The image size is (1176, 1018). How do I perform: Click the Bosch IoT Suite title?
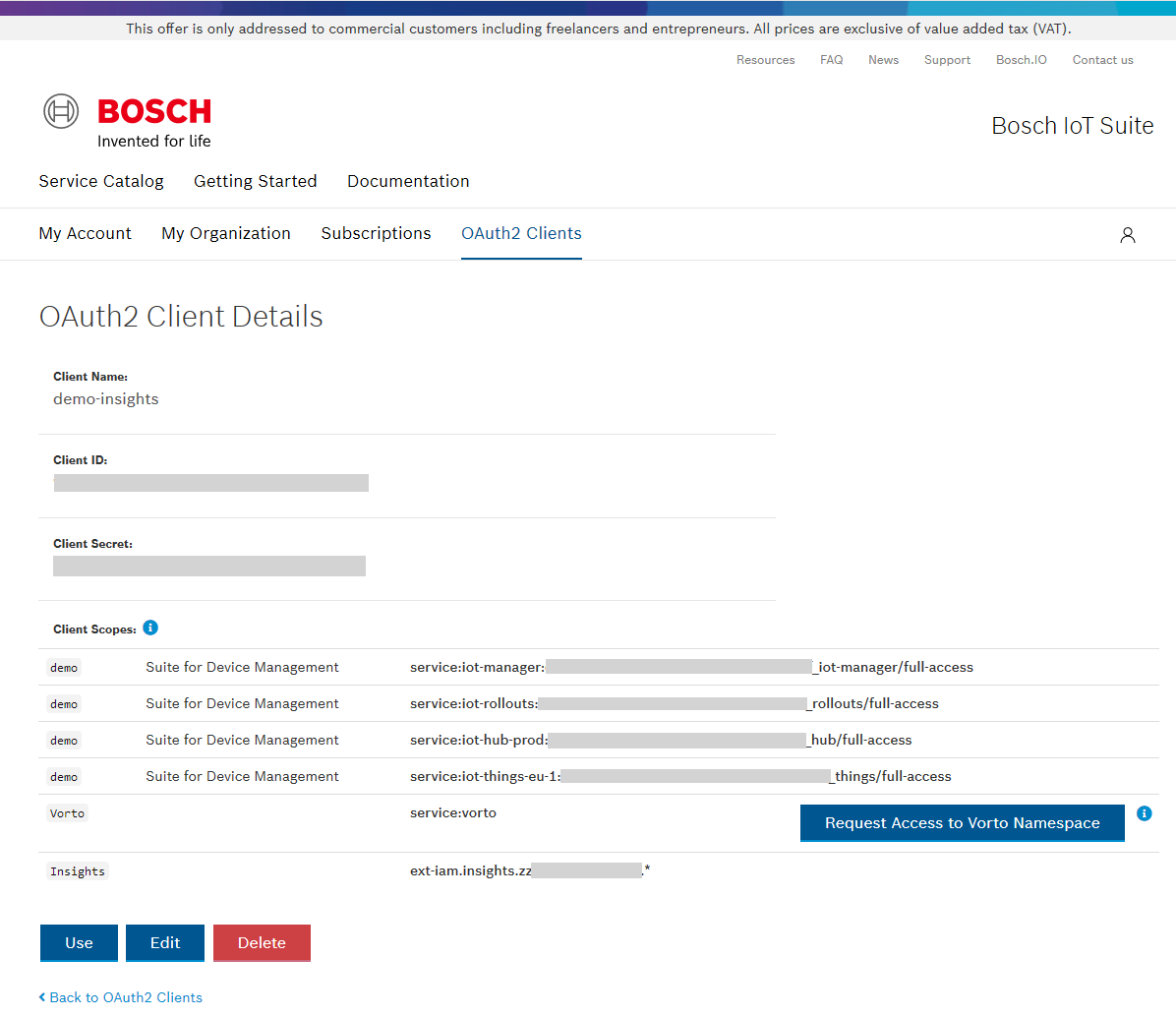[x=1073, y=125]
